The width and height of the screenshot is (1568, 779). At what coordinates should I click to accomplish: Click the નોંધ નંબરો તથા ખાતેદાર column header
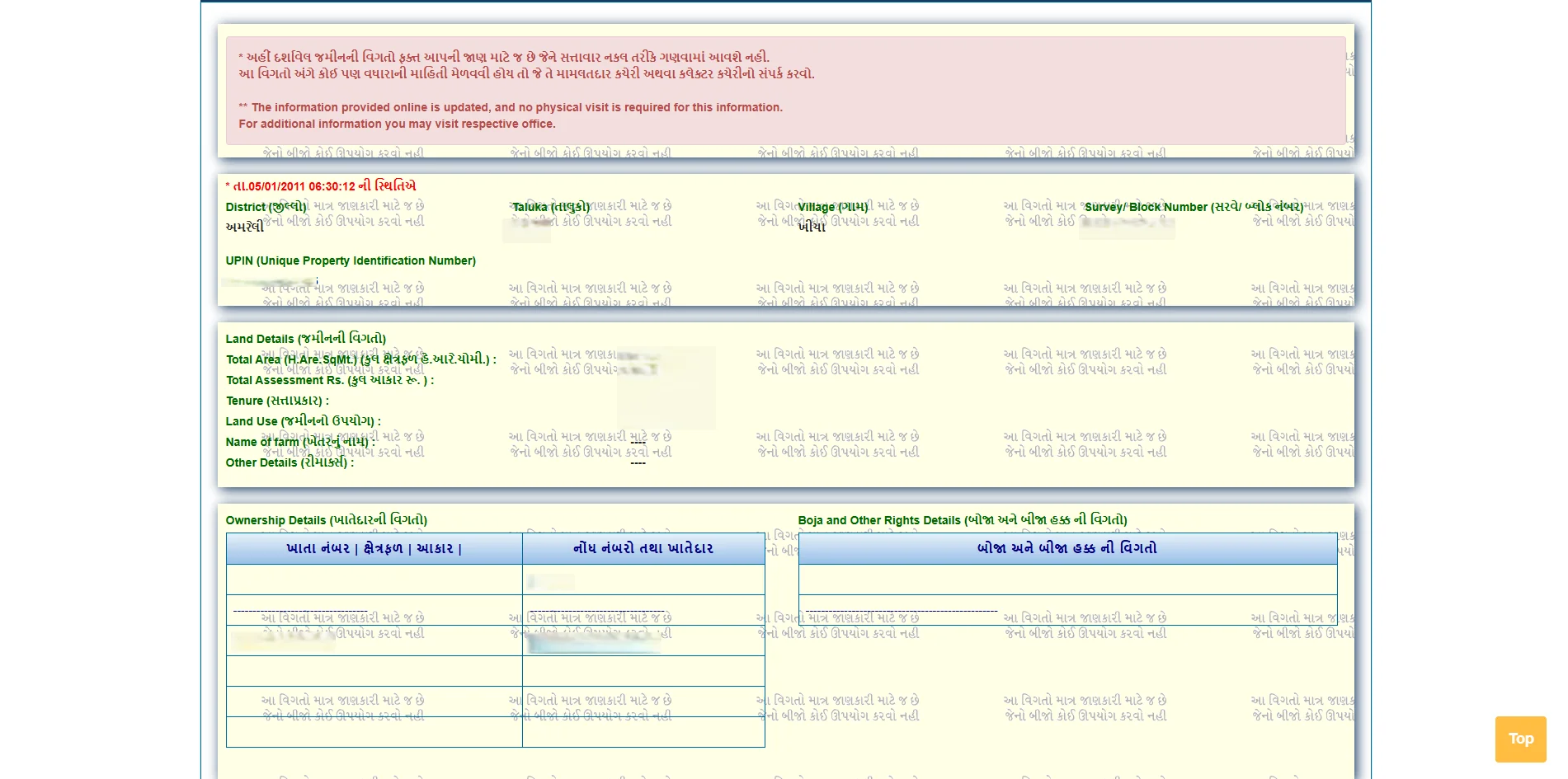[x=643, y=548]
